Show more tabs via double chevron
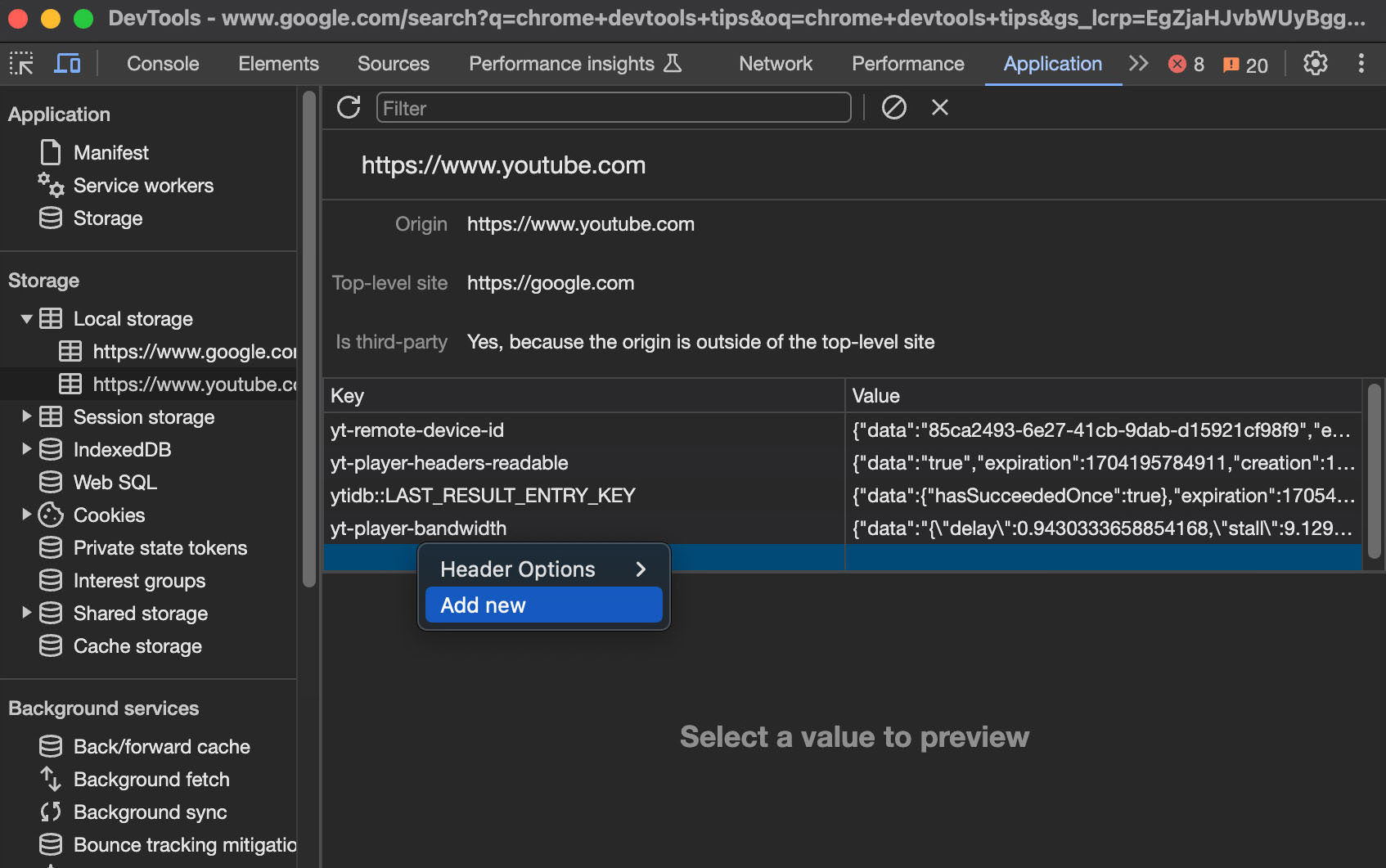The height and width of the screenshot is (868, 1386). coord(1138,64)
